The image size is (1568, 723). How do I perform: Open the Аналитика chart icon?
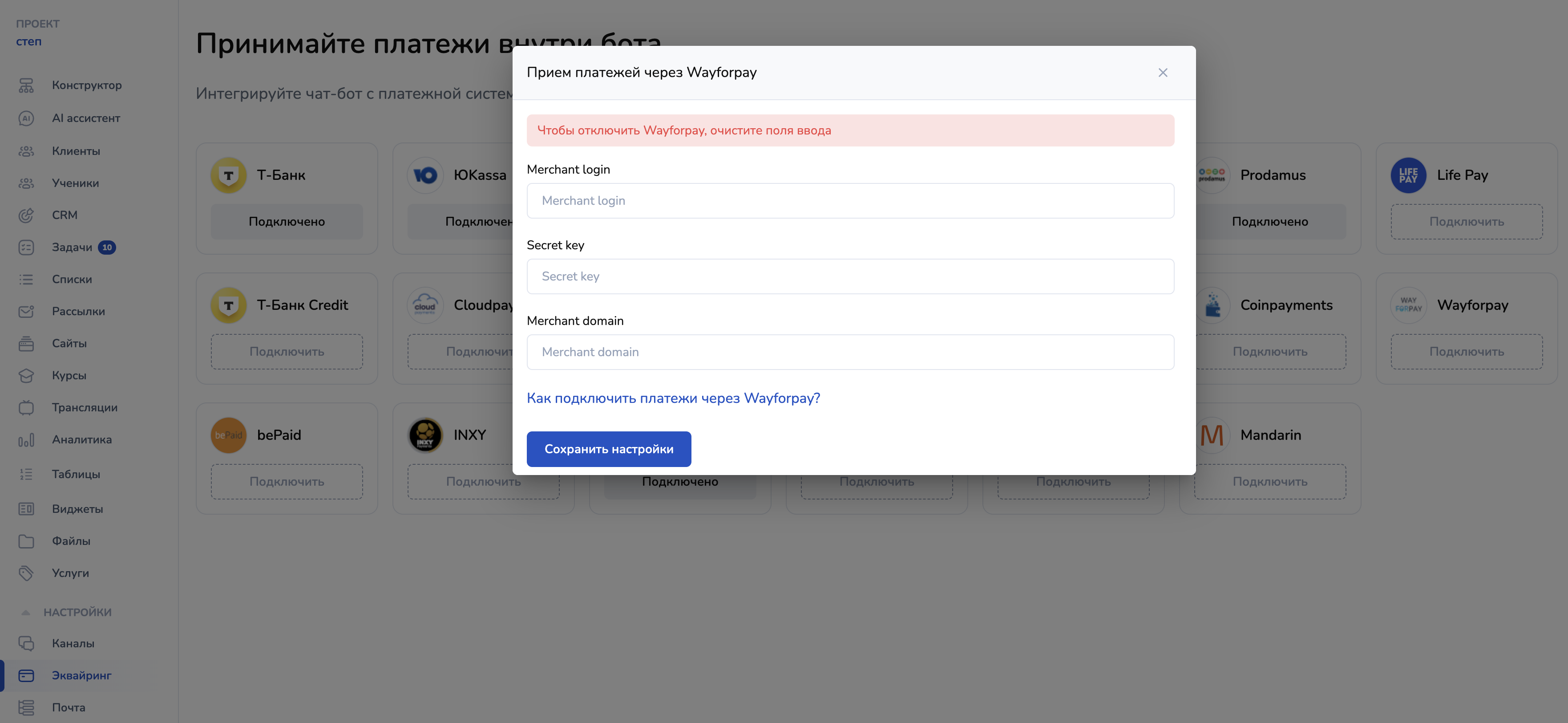(26, 440)
